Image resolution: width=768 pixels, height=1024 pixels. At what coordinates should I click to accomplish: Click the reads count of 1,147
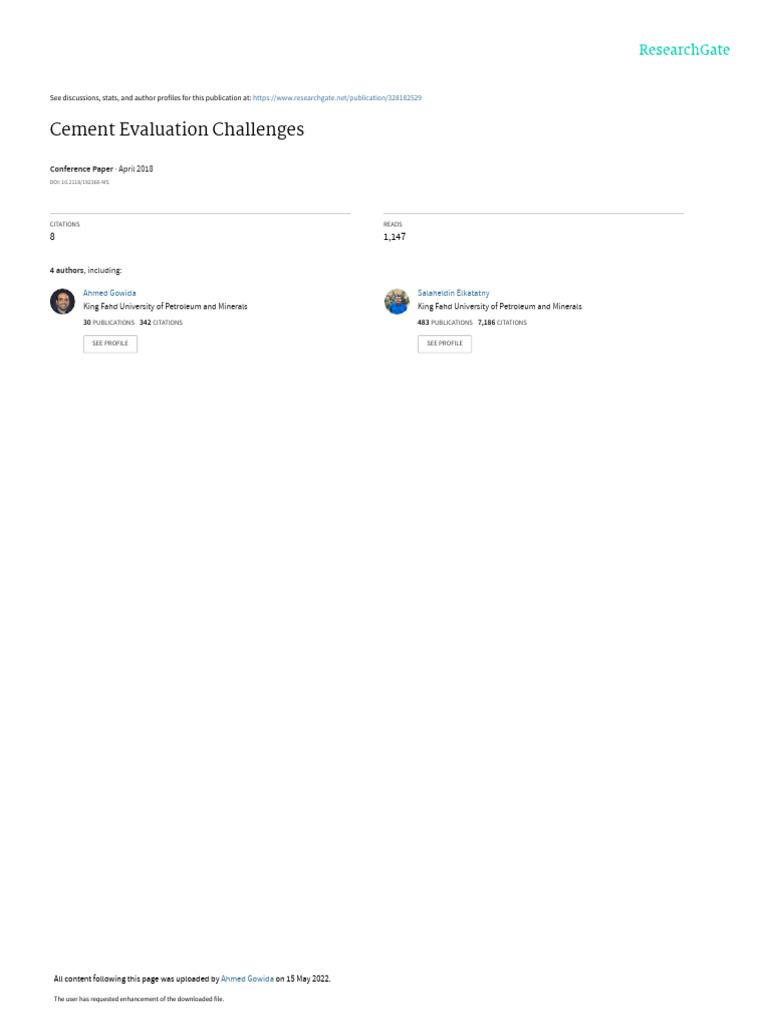(x=394, y=237)
